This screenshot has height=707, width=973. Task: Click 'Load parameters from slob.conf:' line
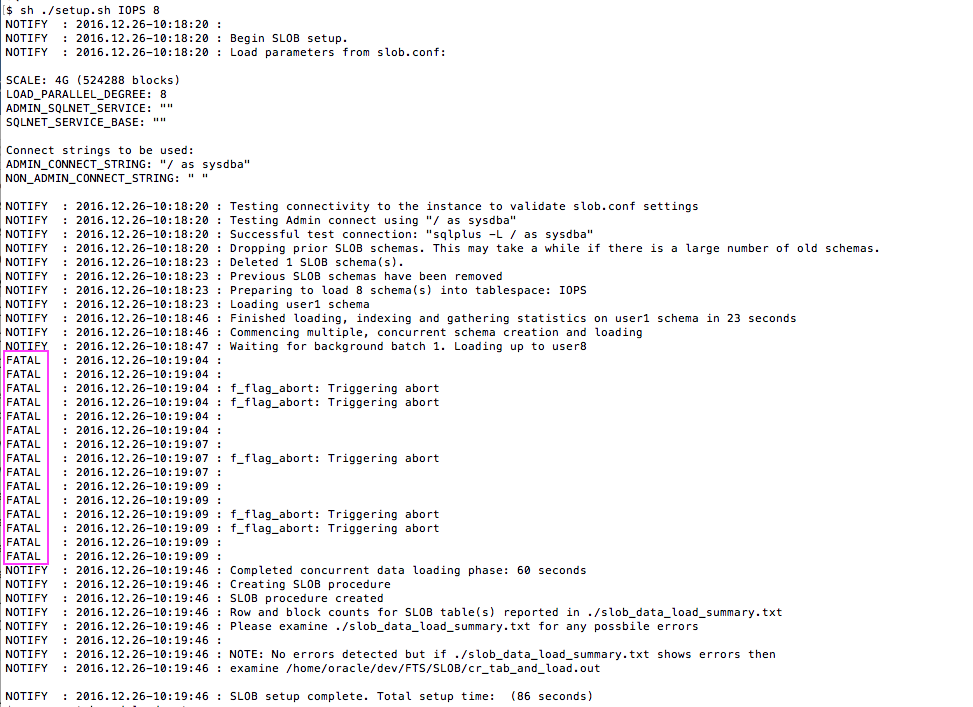point(337,52)
